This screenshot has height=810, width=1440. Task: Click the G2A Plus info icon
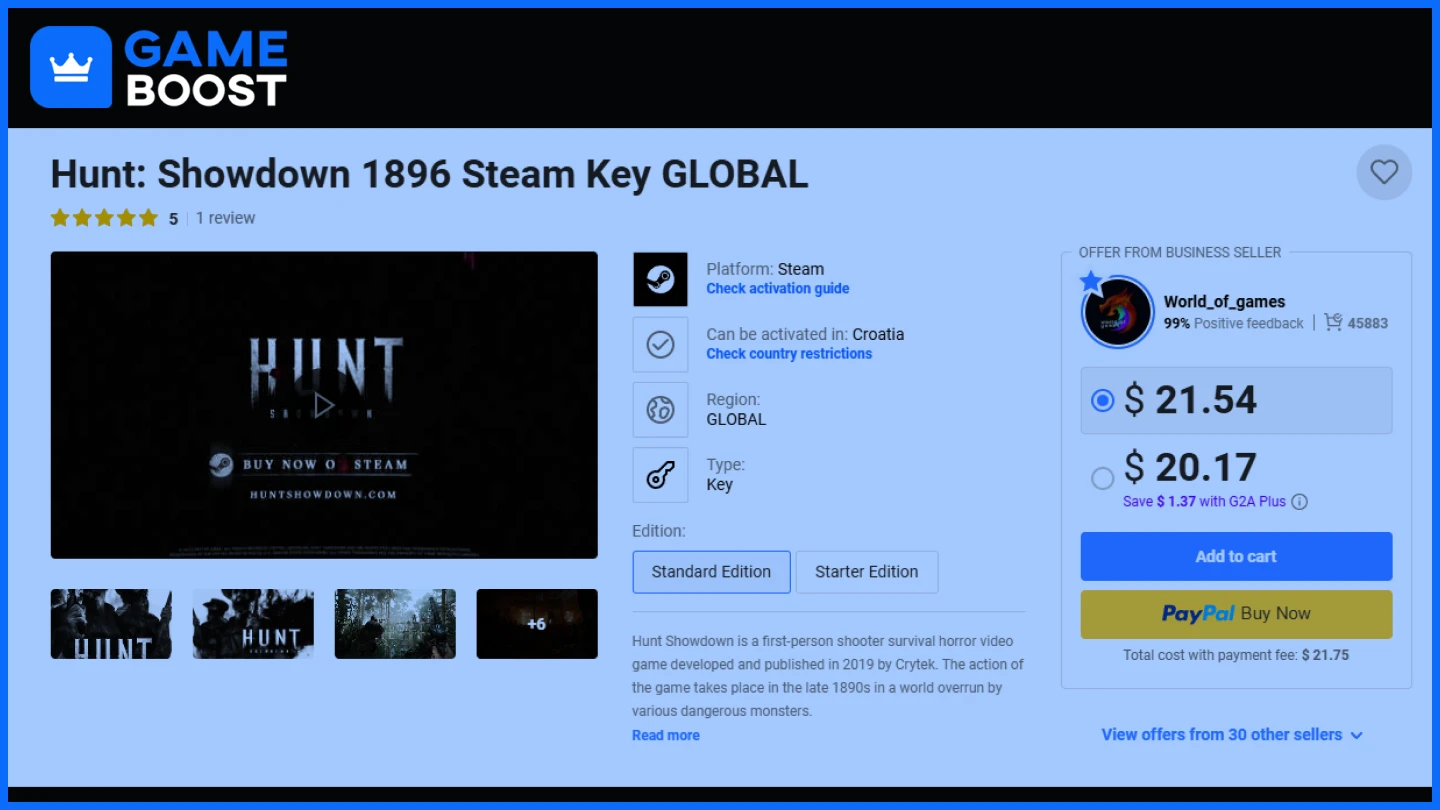coord(1299,502)
